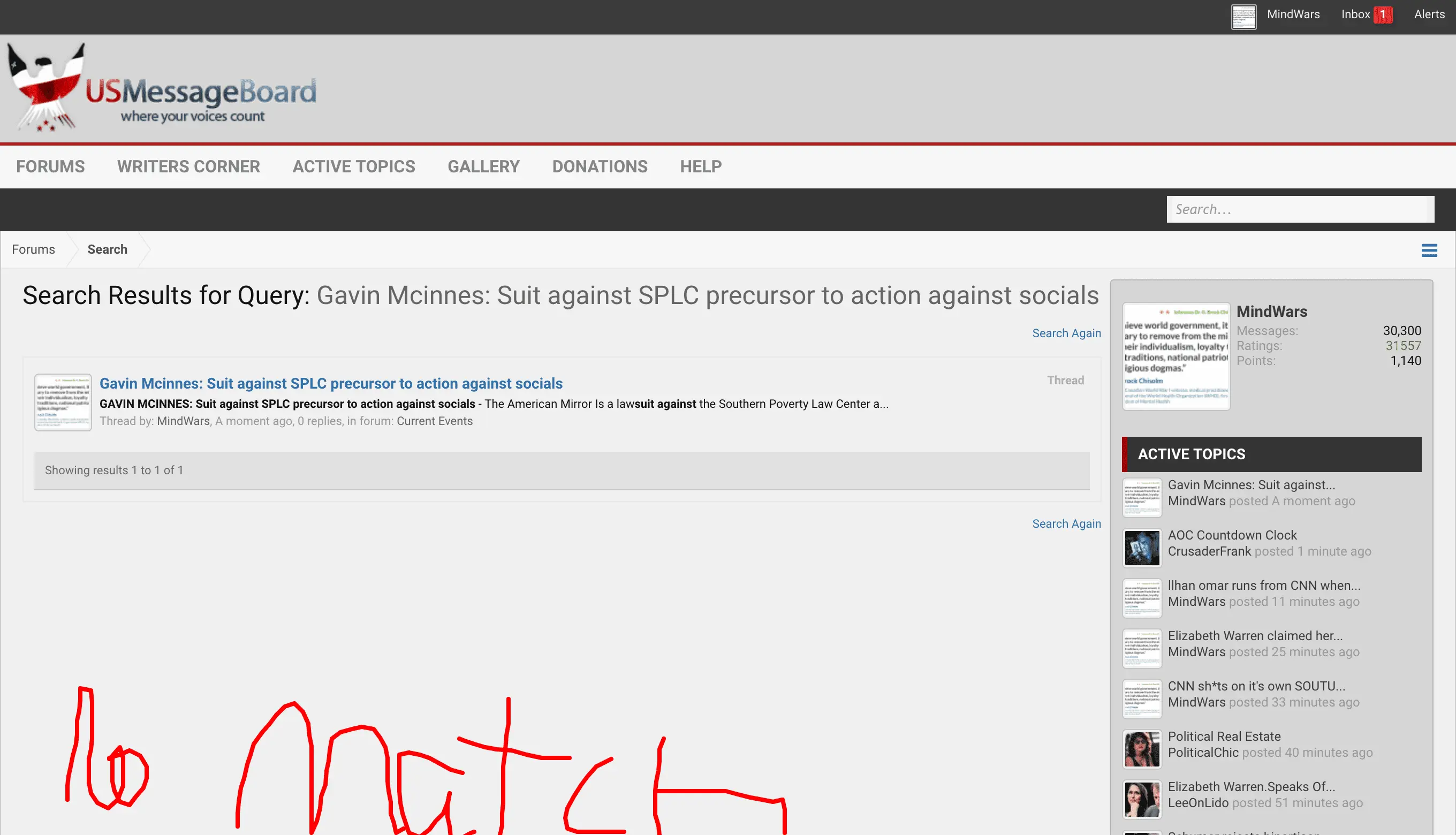Click CrusaderFrank poster name

[1209, 551]
